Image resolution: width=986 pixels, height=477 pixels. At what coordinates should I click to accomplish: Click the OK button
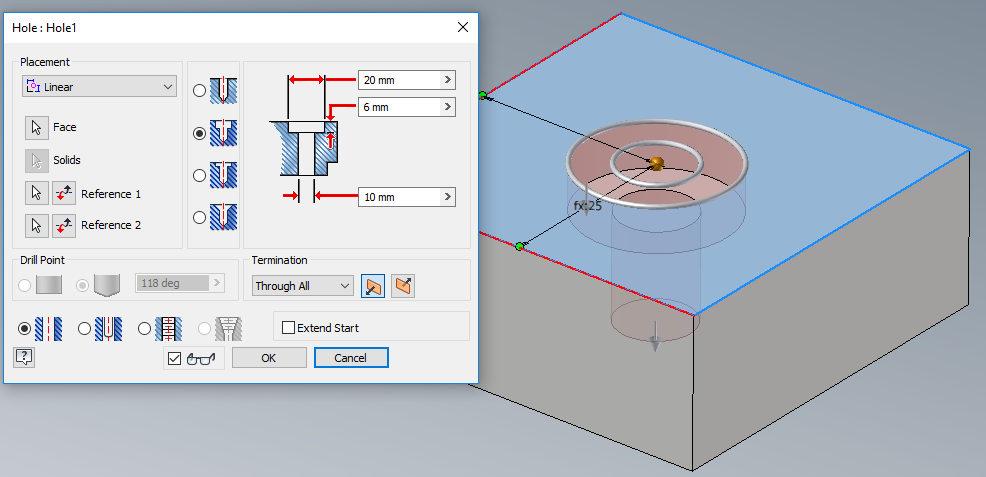269,358
